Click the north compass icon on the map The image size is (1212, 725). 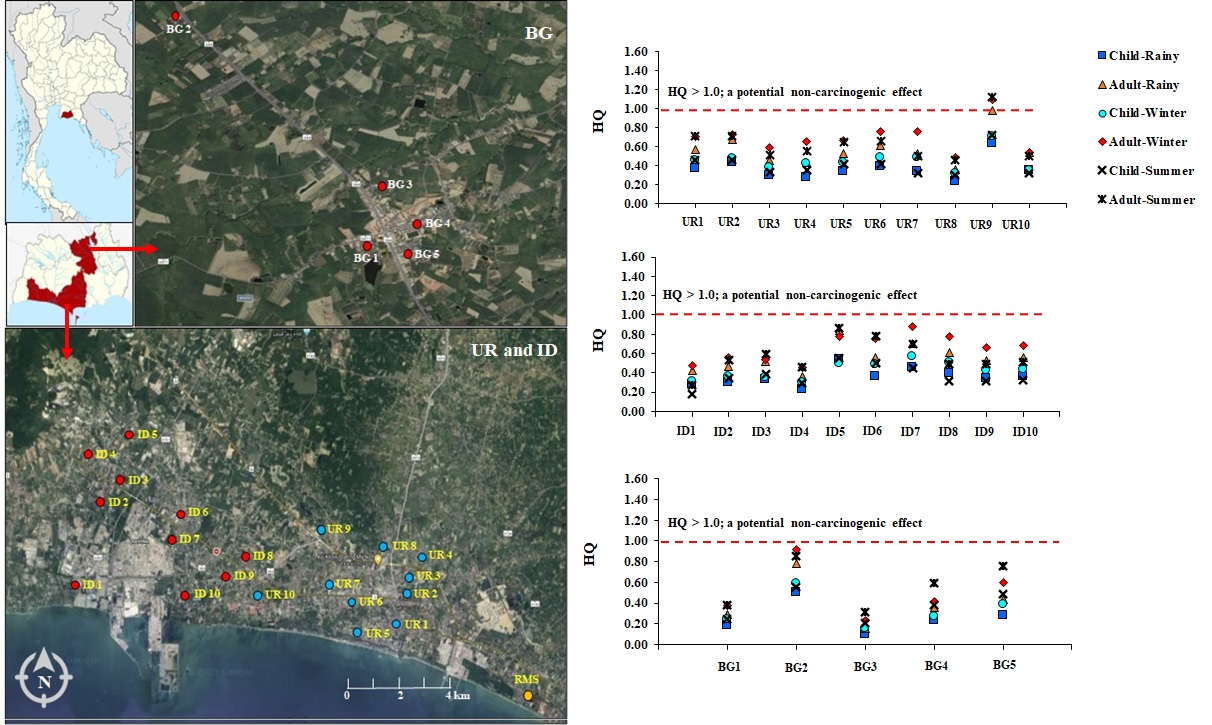44,679
